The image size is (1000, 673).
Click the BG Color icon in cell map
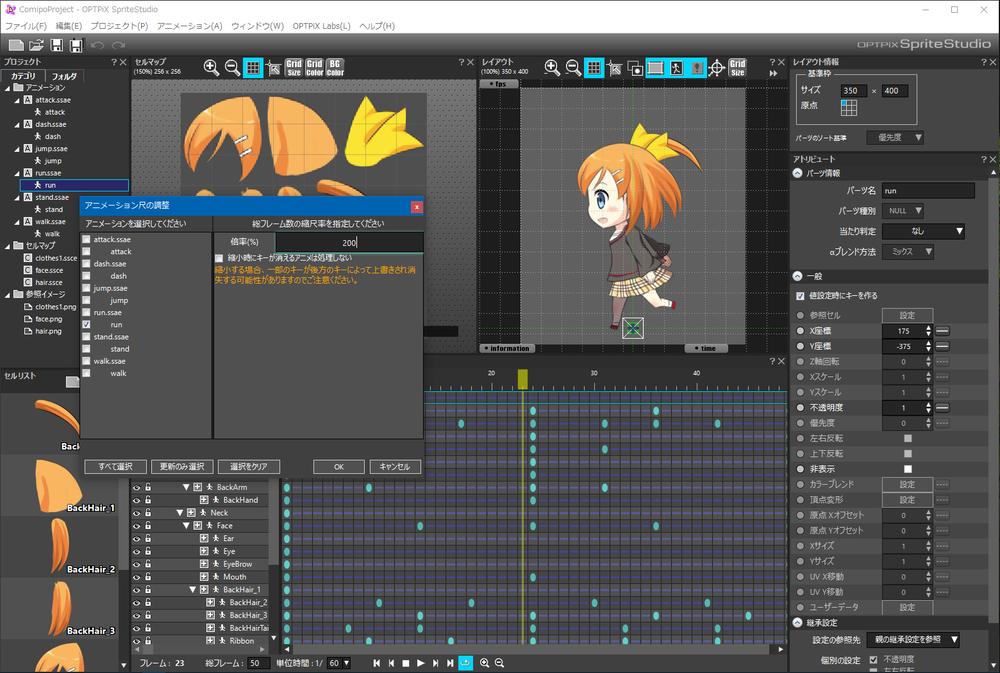(335, 68)
